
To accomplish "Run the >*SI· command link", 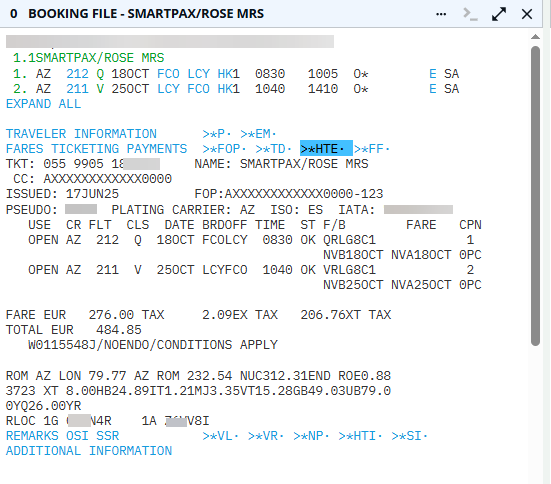I will pyautogui.click(x=409, y=436).
